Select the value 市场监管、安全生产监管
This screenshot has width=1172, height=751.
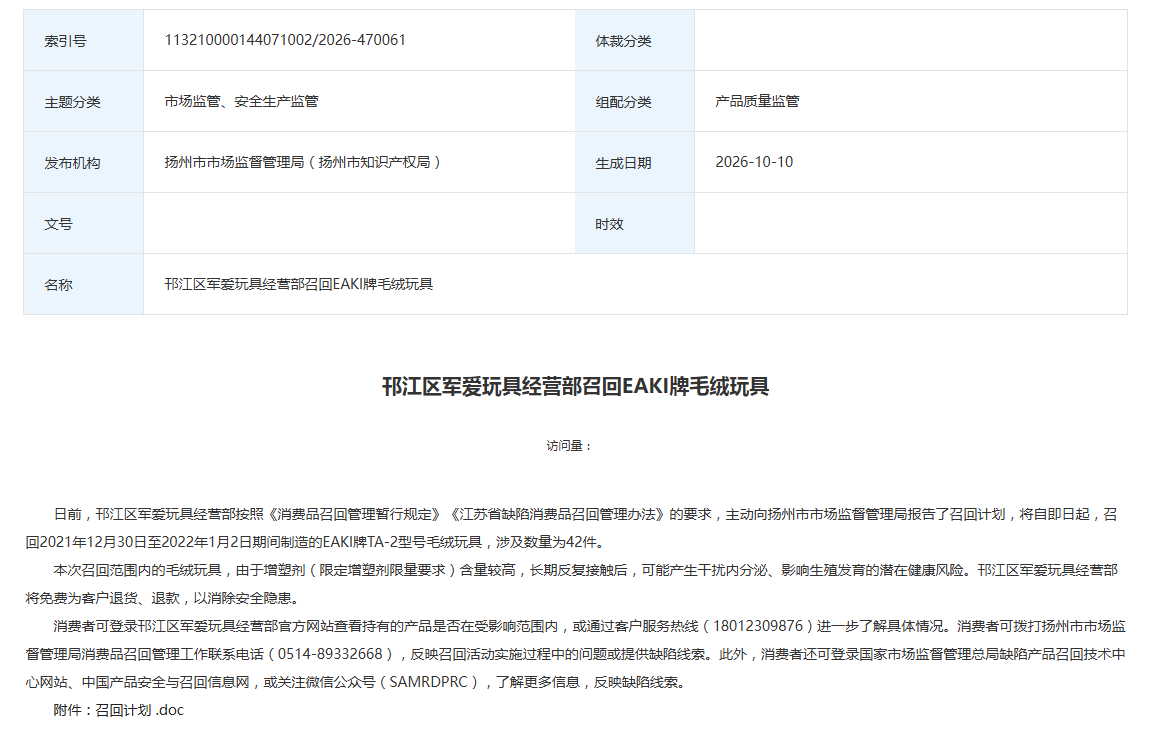(x=241, y=102)
